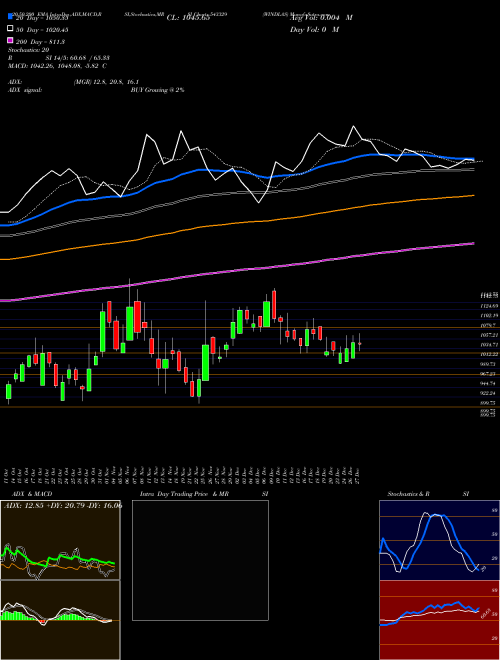
Task: Click the 1057.21 price axis label
Action: point(489,335)
